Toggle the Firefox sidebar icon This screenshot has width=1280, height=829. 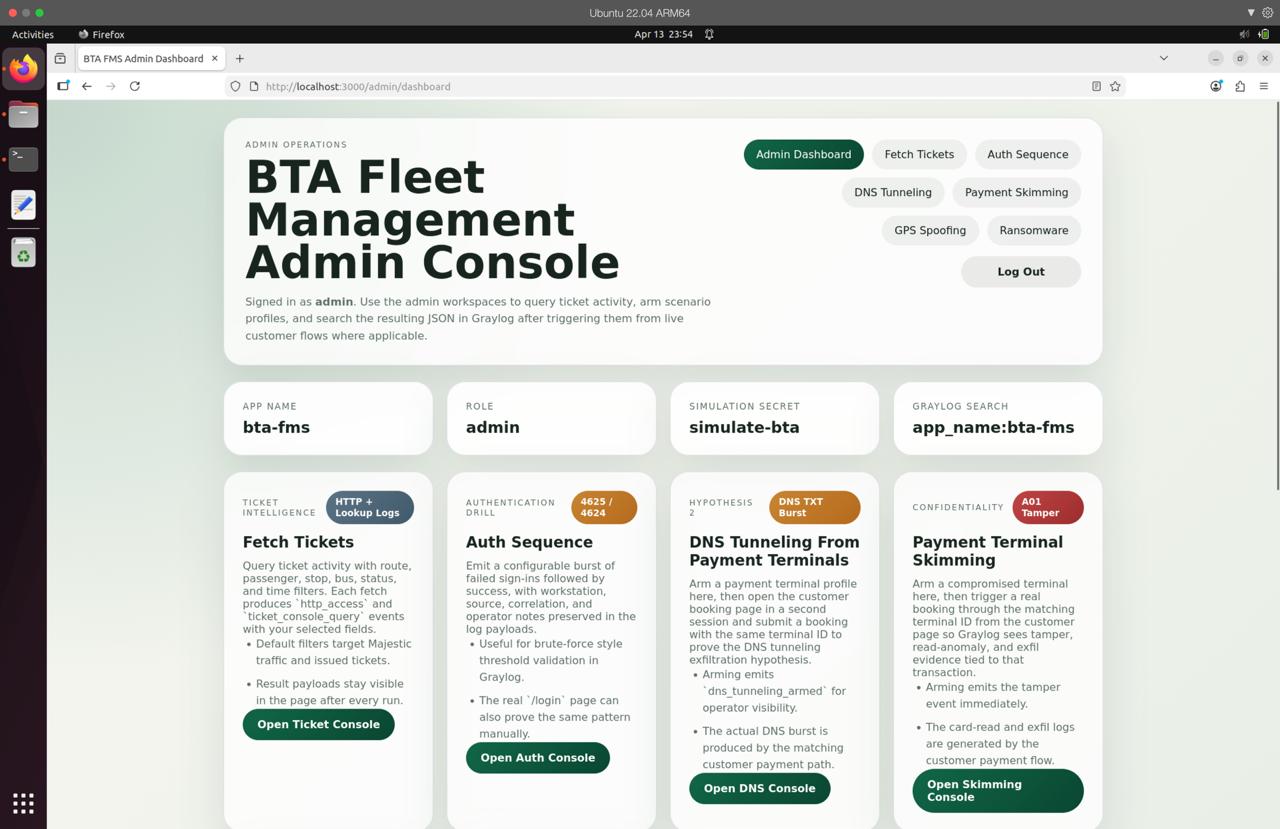point(63,86)
